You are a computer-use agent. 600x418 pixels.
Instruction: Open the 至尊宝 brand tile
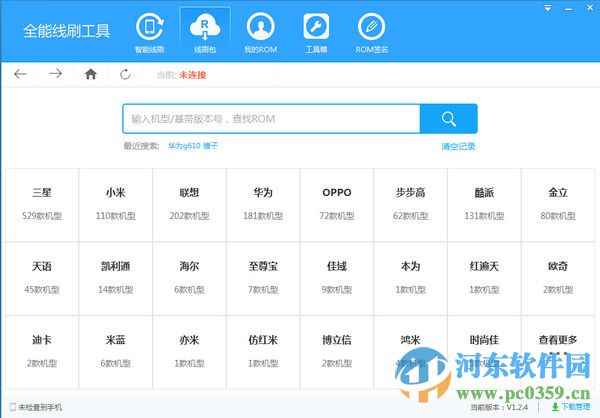click(x=263, y=279)
